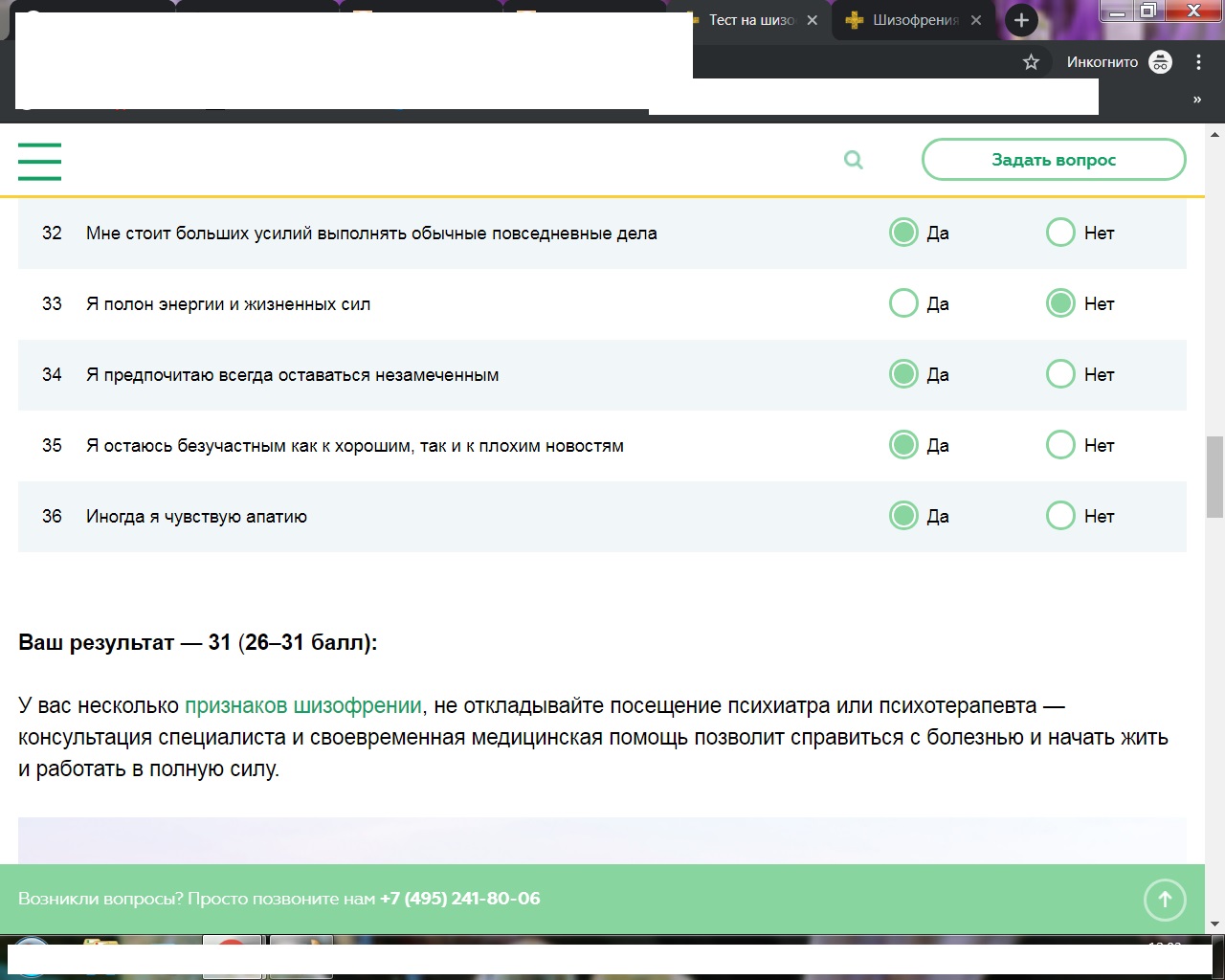Bookmark this page with the star icon
Screen dimensions: 1225x980
[1031, 62]
